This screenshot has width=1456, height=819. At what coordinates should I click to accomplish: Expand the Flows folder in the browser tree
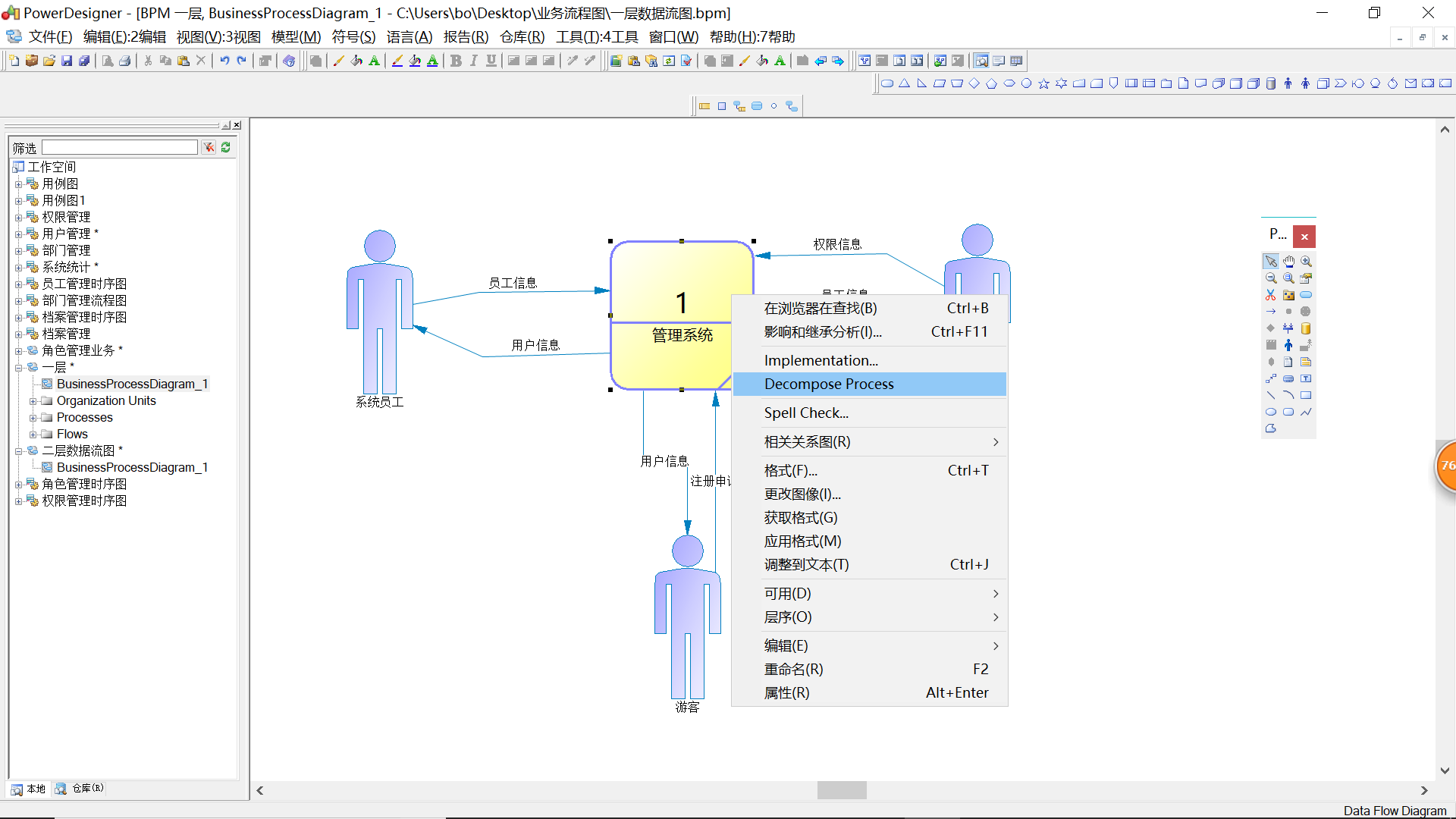pos(33,434)
